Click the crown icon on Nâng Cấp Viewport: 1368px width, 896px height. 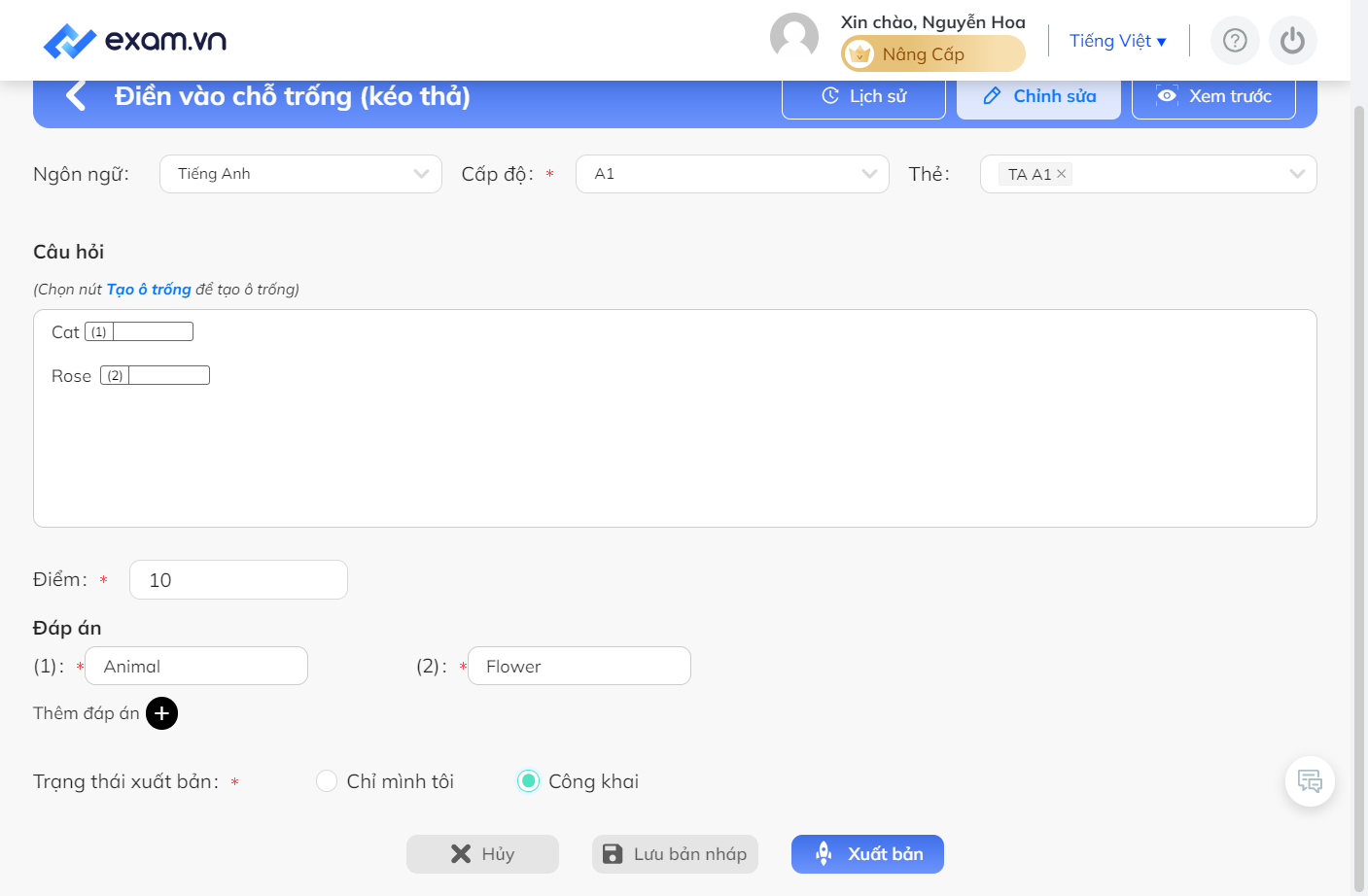859,54
